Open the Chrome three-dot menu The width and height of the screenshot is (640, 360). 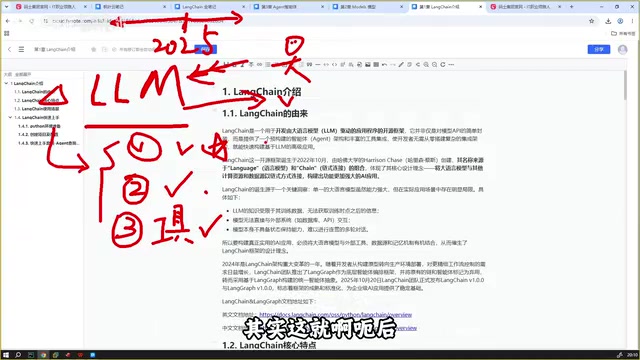point(632,21)
